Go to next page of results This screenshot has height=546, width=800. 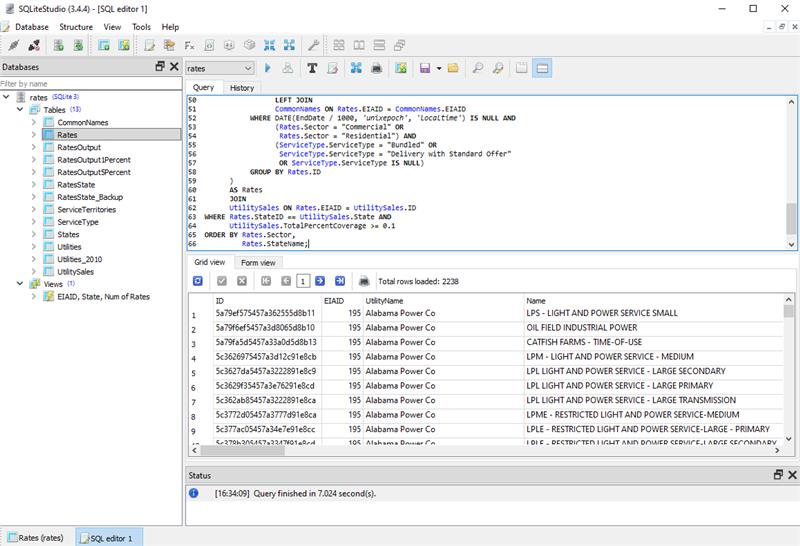(321, 281)
